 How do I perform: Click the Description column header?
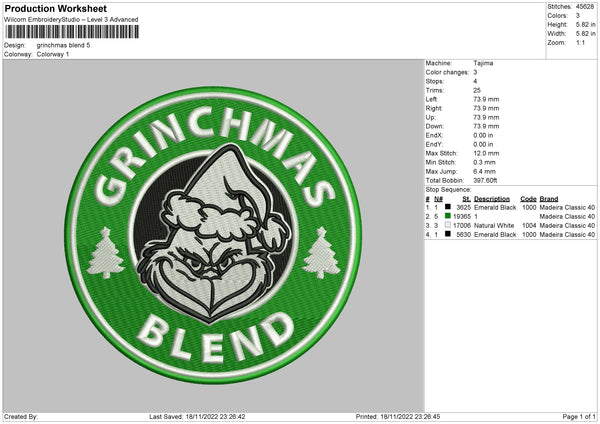492,199
